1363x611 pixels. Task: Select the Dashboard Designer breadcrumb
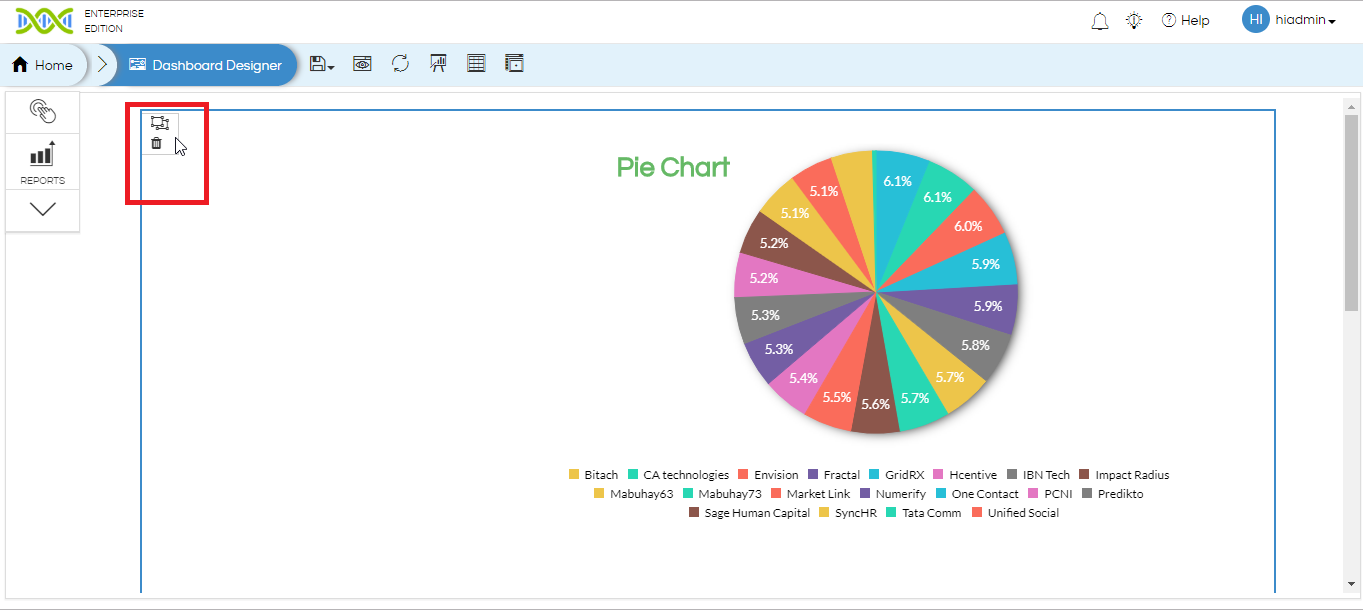(205, 65)
